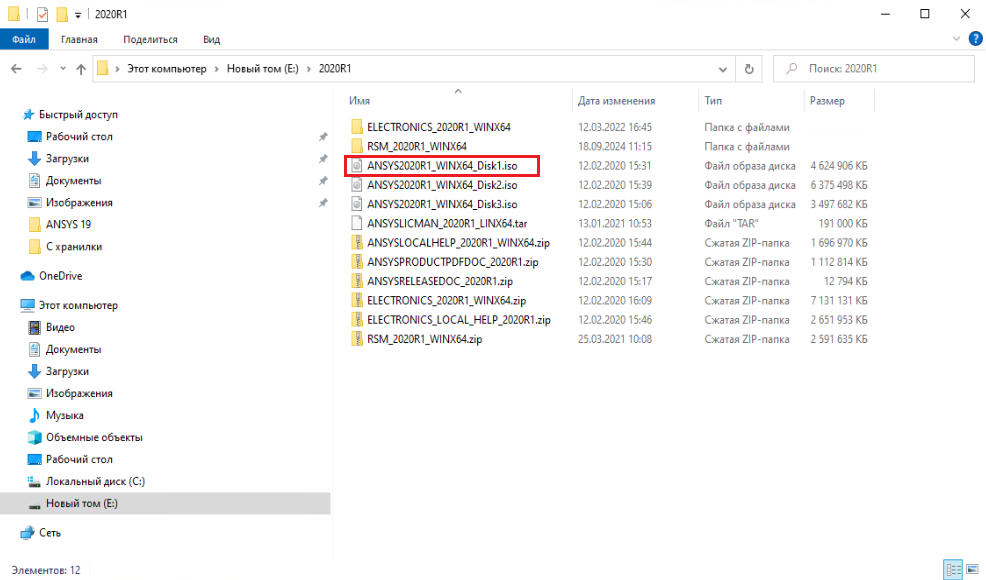Image resolution: width=986 pixels, height=580 pixels.
Task: Select Новый том (E:) in navigation pane
Action: (x=165, y=503)
